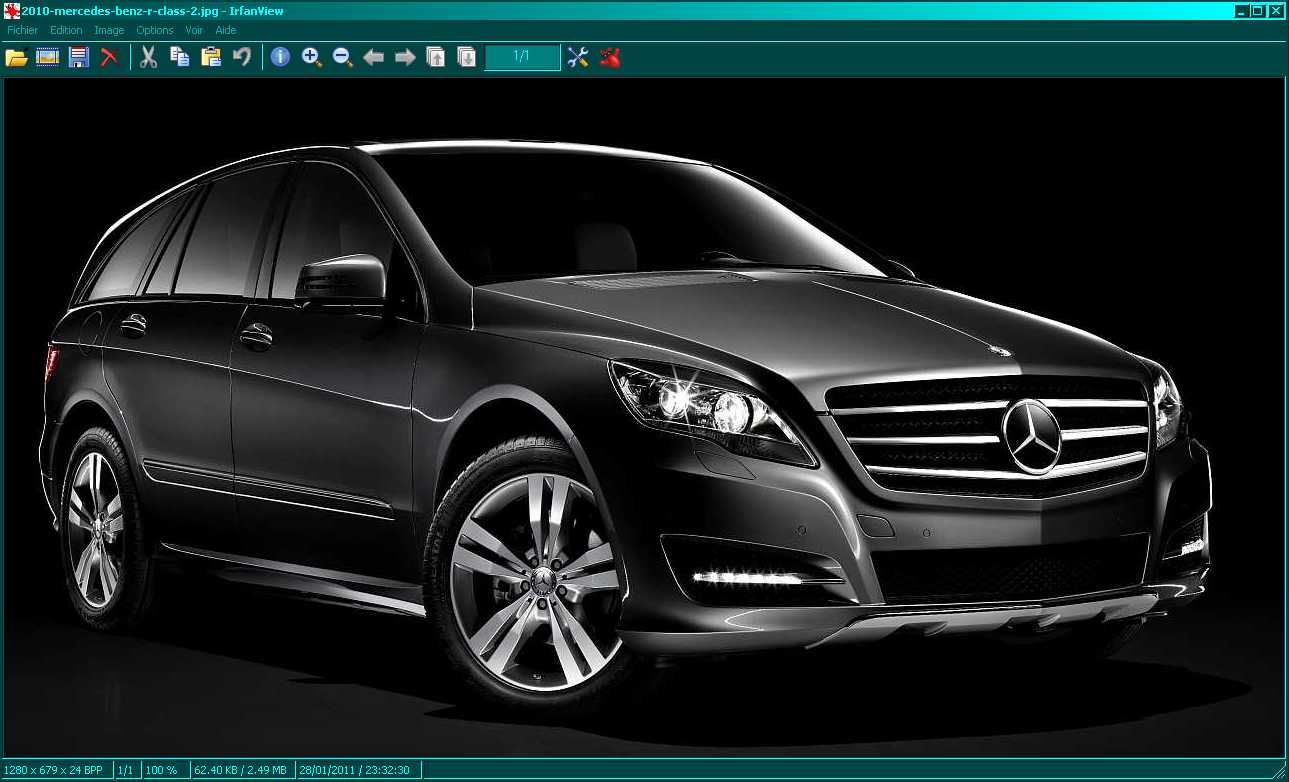
Task: Open the Options menu
Action: click(x=154, y=30)
